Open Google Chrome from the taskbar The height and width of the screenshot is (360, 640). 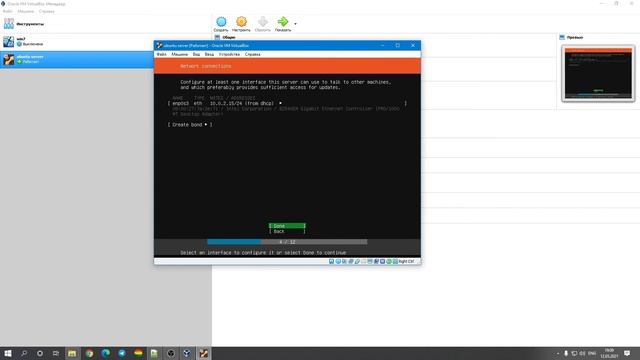(x=89, y=353)
